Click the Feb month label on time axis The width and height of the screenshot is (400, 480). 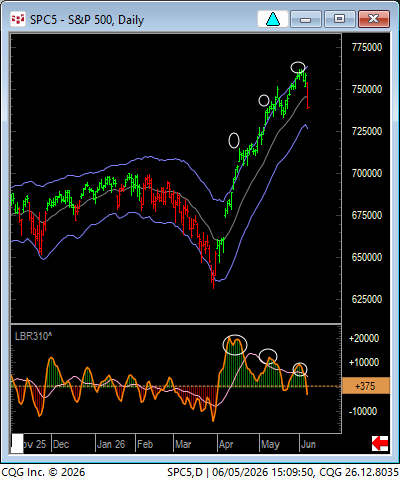click(x=145, y=444)
